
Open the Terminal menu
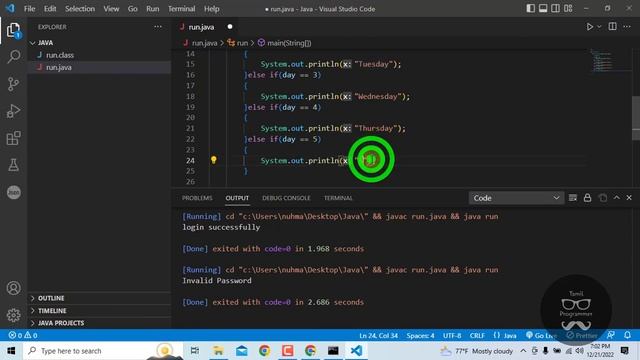tap(181, 9)
